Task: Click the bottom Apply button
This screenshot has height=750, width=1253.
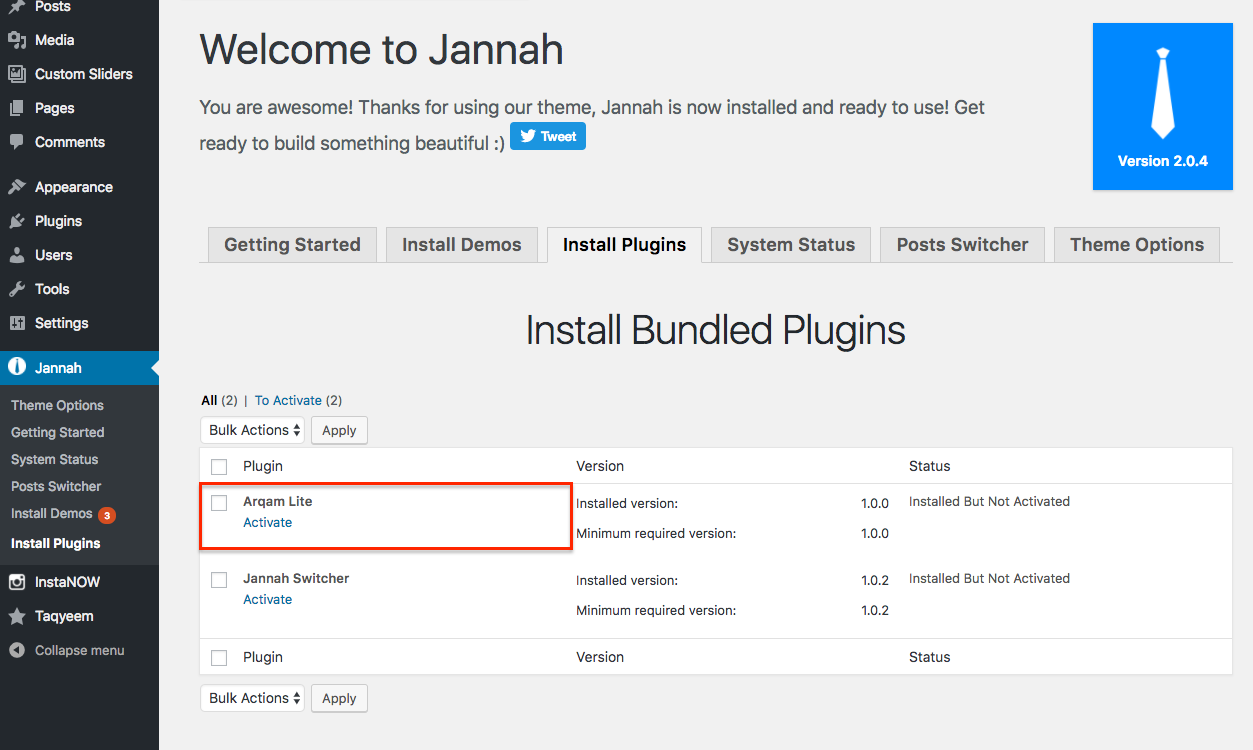Action: coord(339,698)
